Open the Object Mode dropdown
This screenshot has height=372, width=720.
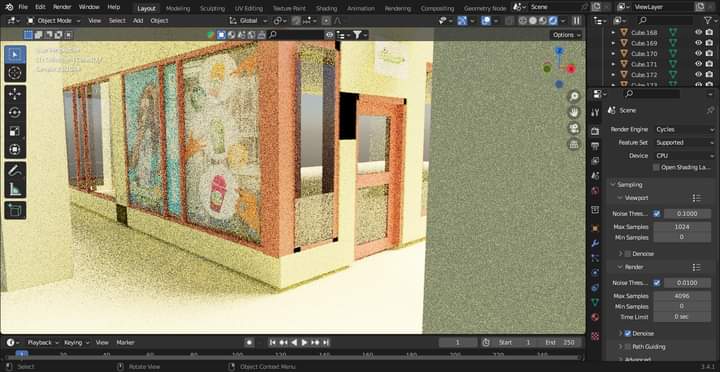pos(53,21)
